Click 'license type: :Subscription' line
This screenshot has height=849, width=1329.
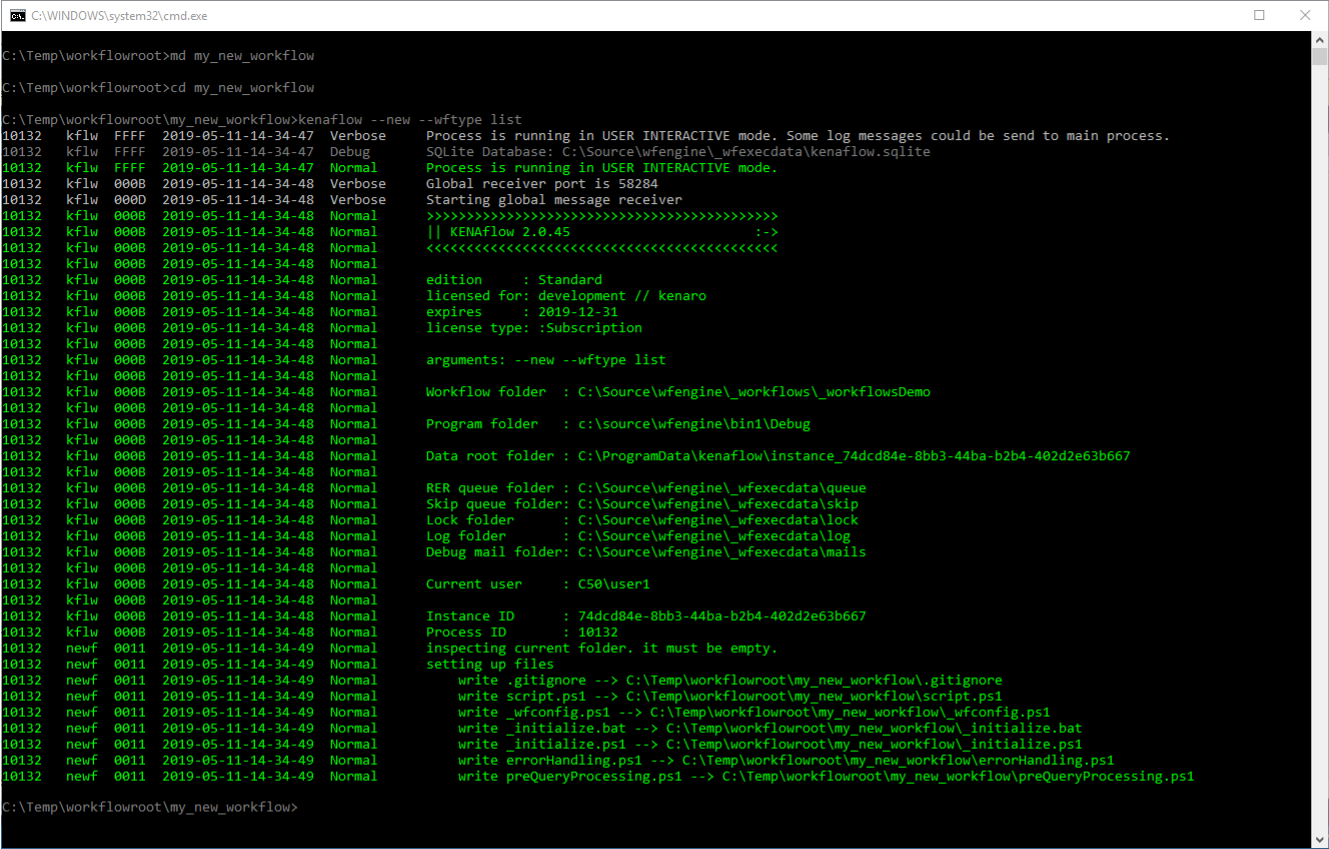pyautogui.click(x=534, y=328)
